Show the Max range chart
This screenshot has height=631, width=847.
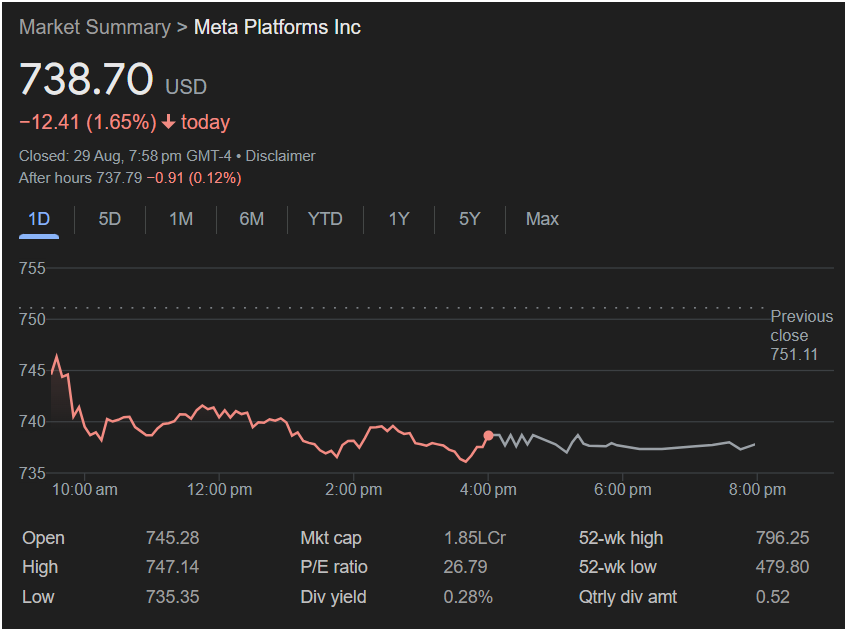coord(542,219)
